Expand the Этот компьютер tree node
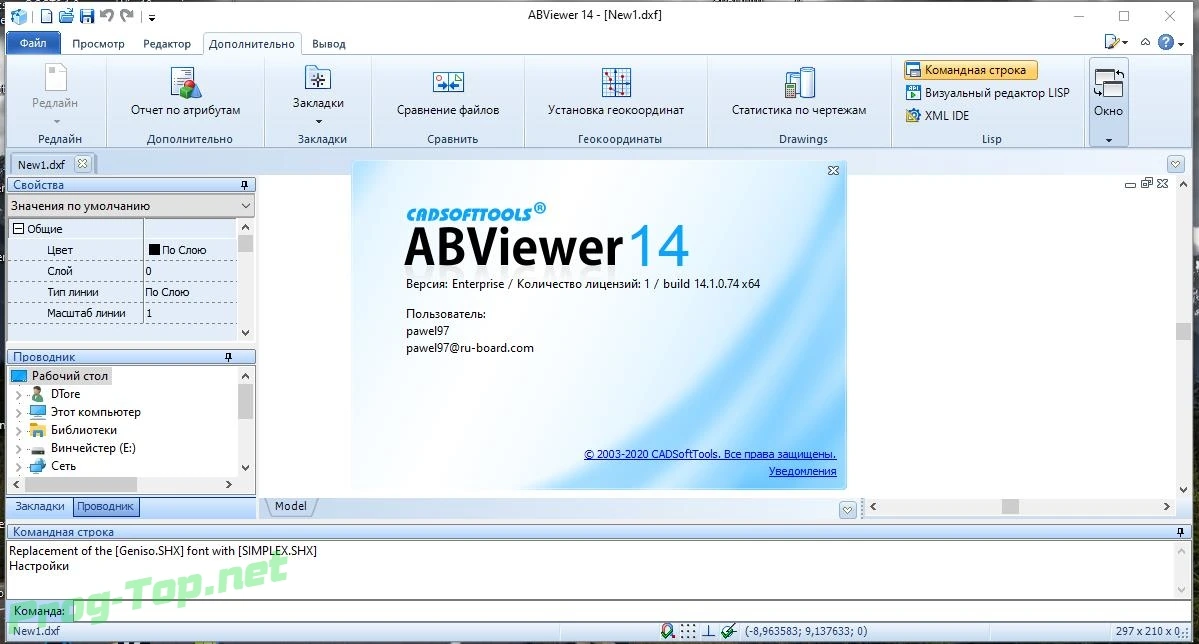Image resolution: width=1199 pixels, height=644 pixels. pos(18,413)
